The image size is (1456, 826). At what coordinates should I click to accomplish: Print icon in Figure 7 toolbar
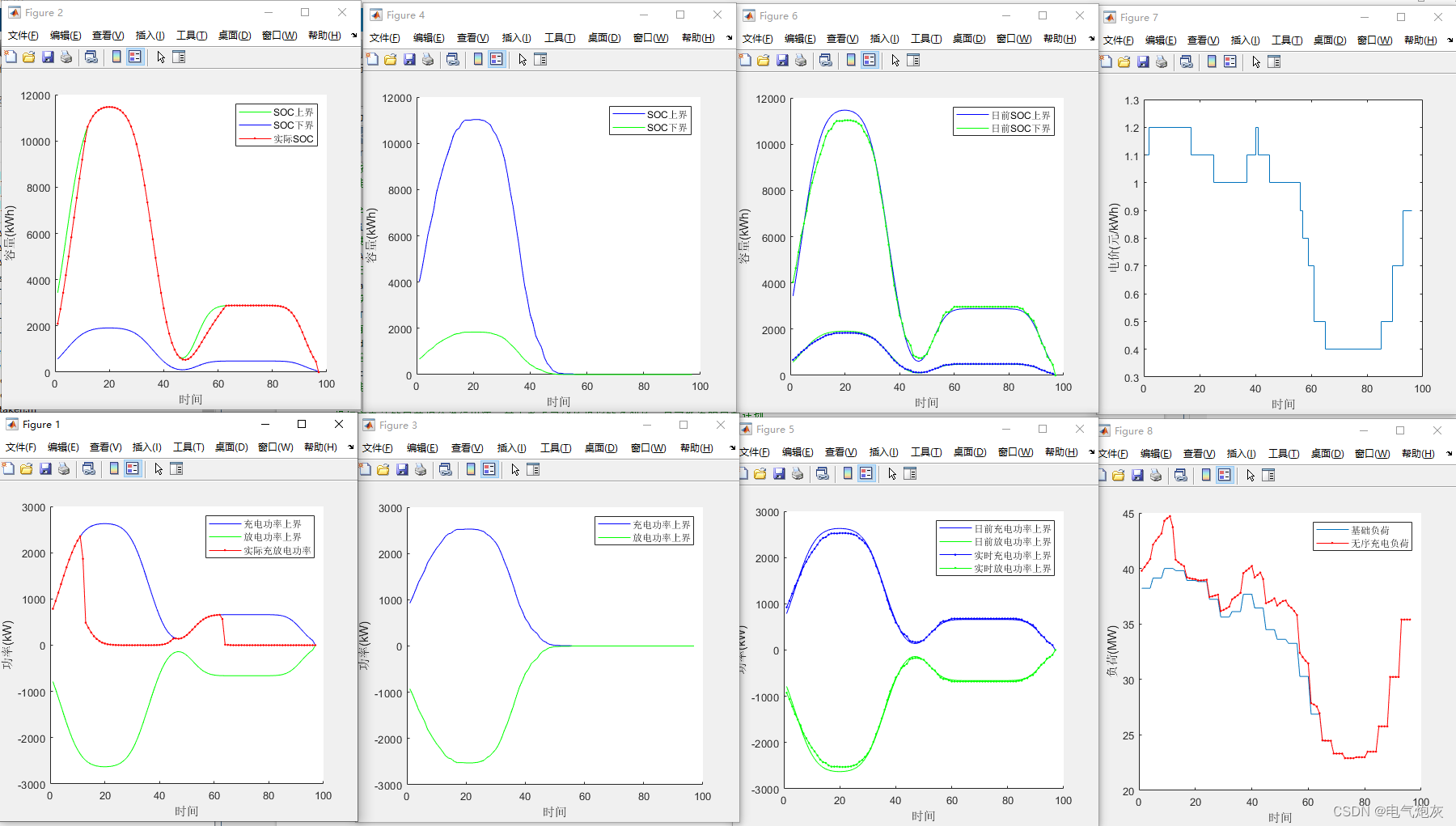pyautogui.click(x=1162, y=61)
